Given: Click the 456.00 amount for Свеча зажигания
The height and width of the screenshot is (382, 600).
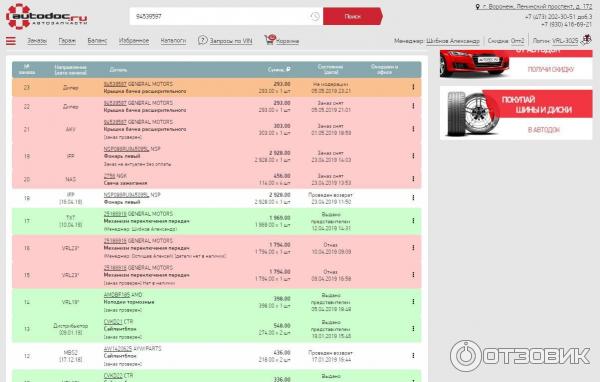Looking at the screenshot, I should (x=282, y=176).
